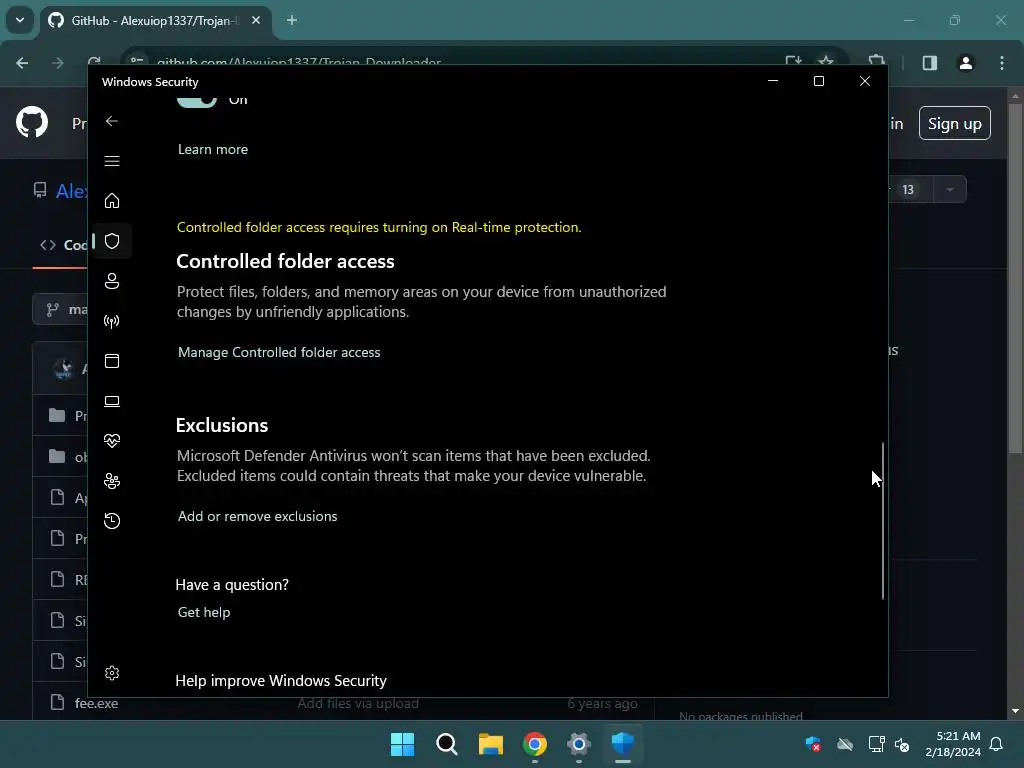Image resolution: width=1024 pixels, height=768 pixels.
Task: Click the Learn more link
Action: (213, 150)
